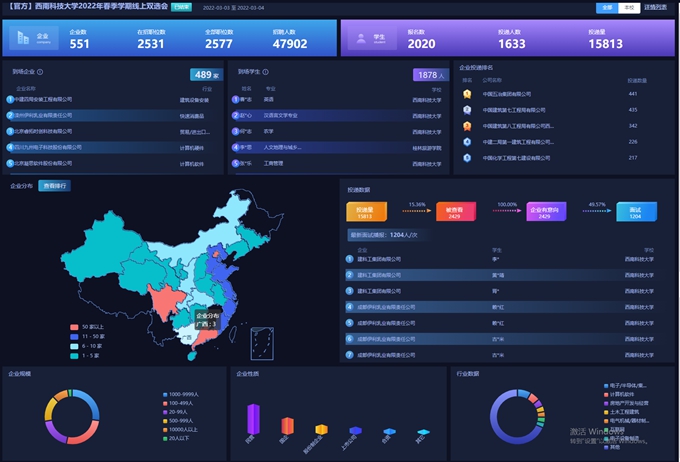
Task: Select company row 4 四川九州电子科技股份有限公司
Action: click(113, 147)
